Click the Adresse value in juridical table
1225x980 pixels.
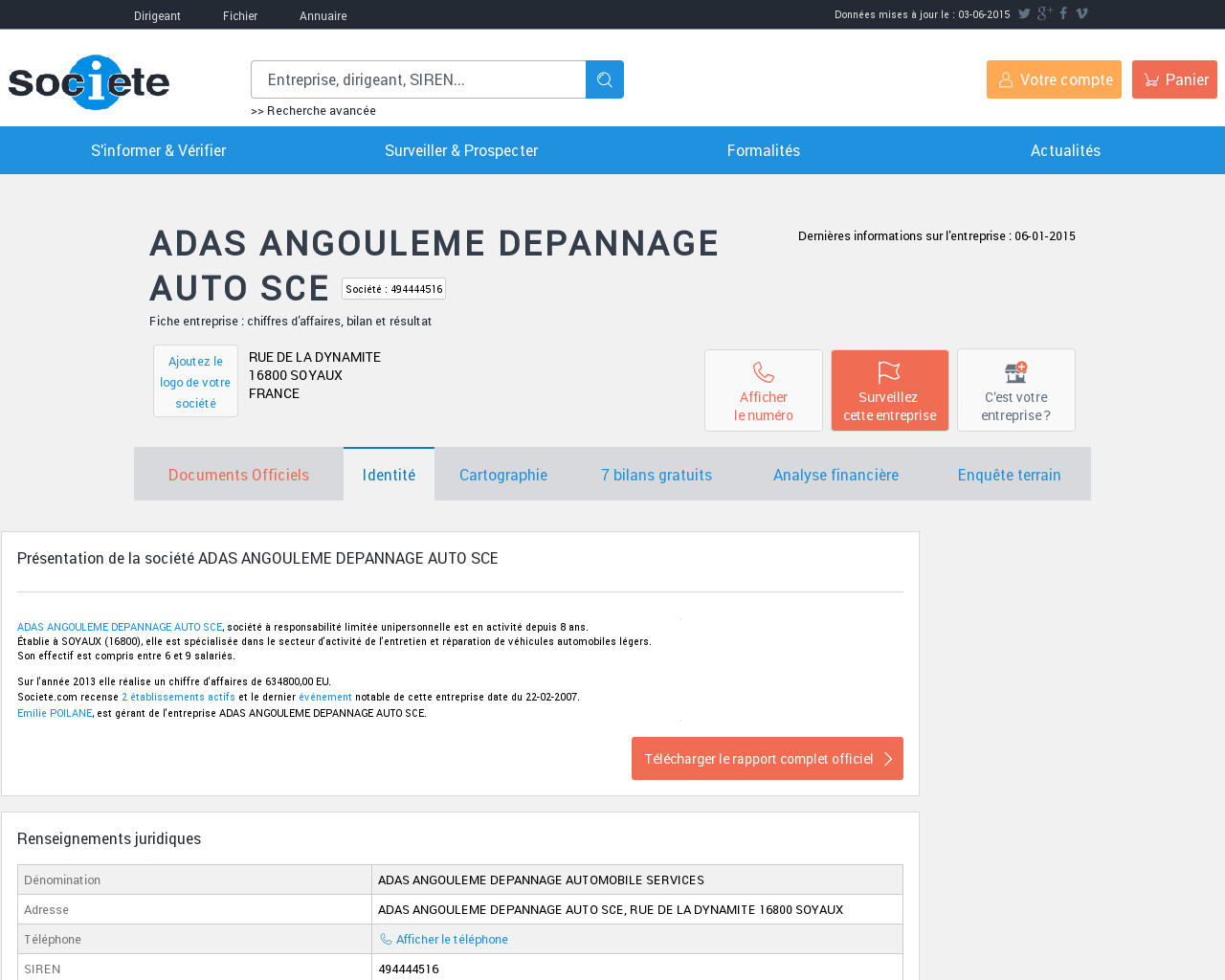(611, 909)
